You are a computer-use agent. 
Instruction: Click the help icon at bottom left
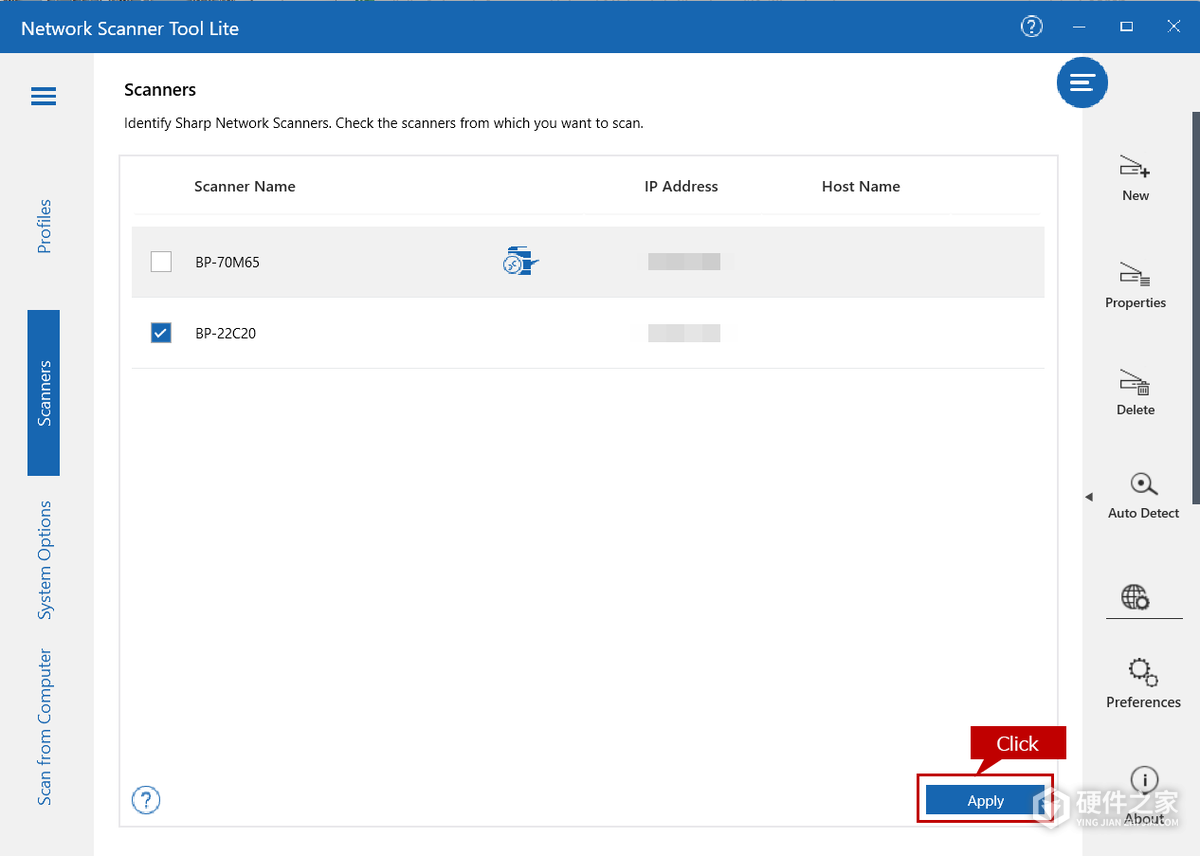point(146,799)
